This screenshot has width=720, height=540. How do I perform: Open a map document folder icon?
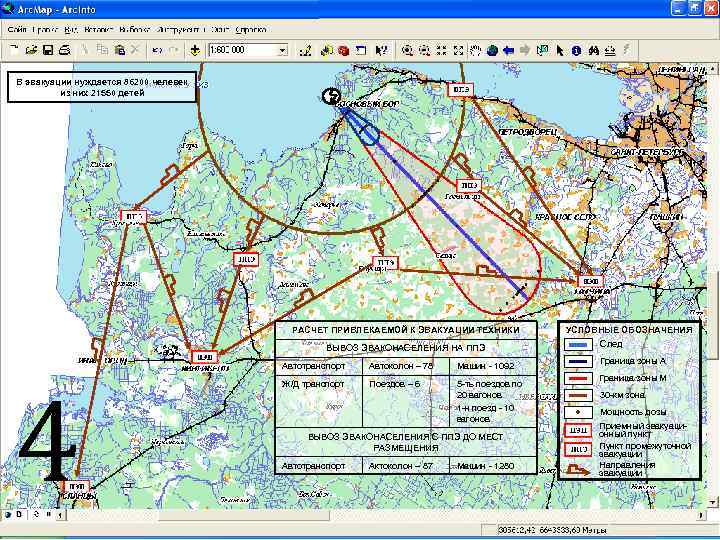tap(31, 50)
